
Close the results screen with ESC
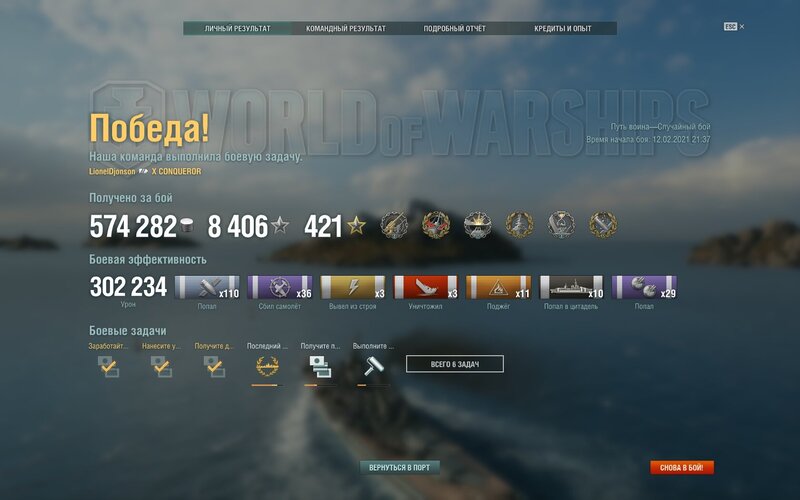734,27
